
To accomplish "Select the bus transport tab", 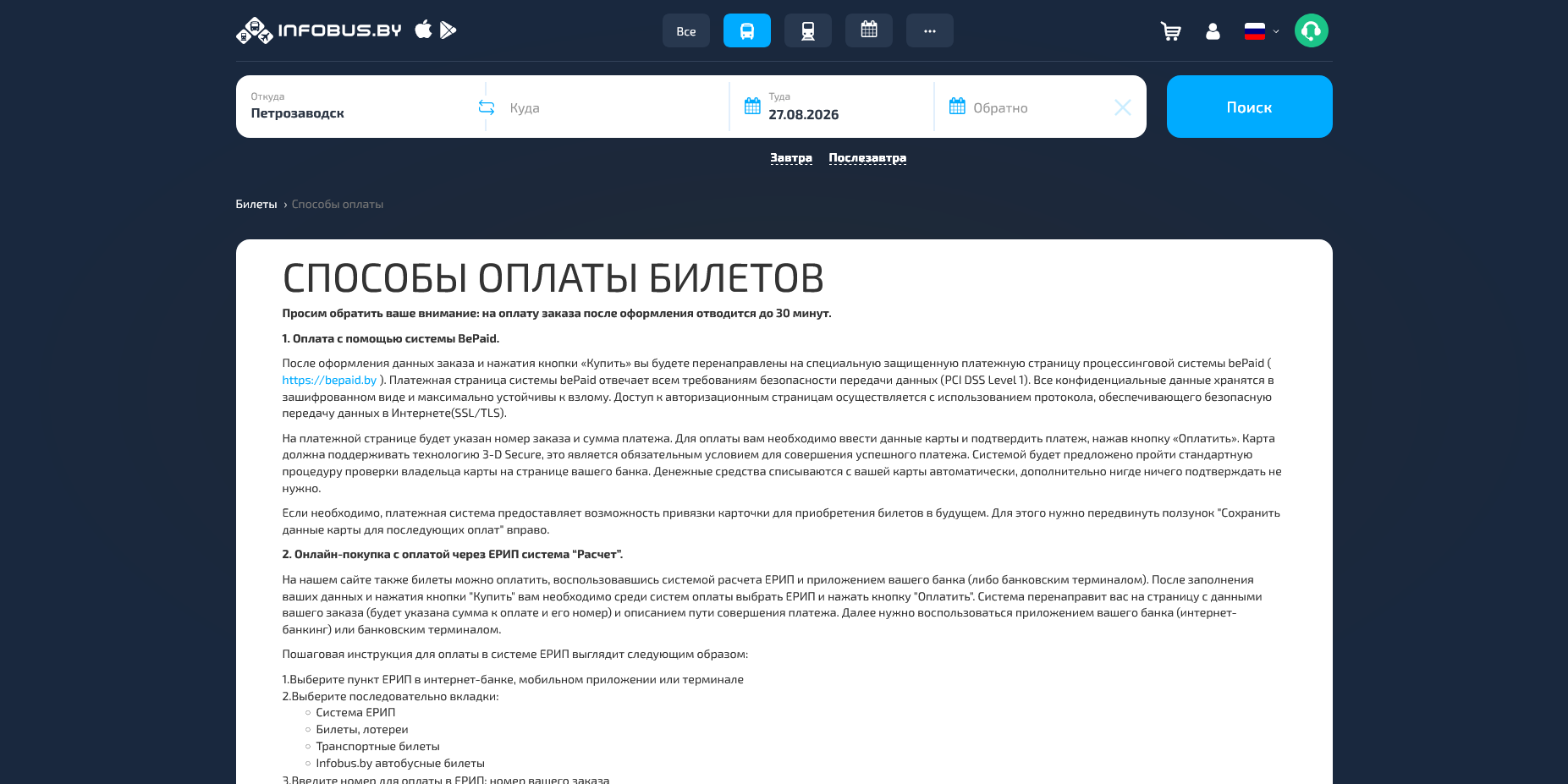I will tap(747, 30).
